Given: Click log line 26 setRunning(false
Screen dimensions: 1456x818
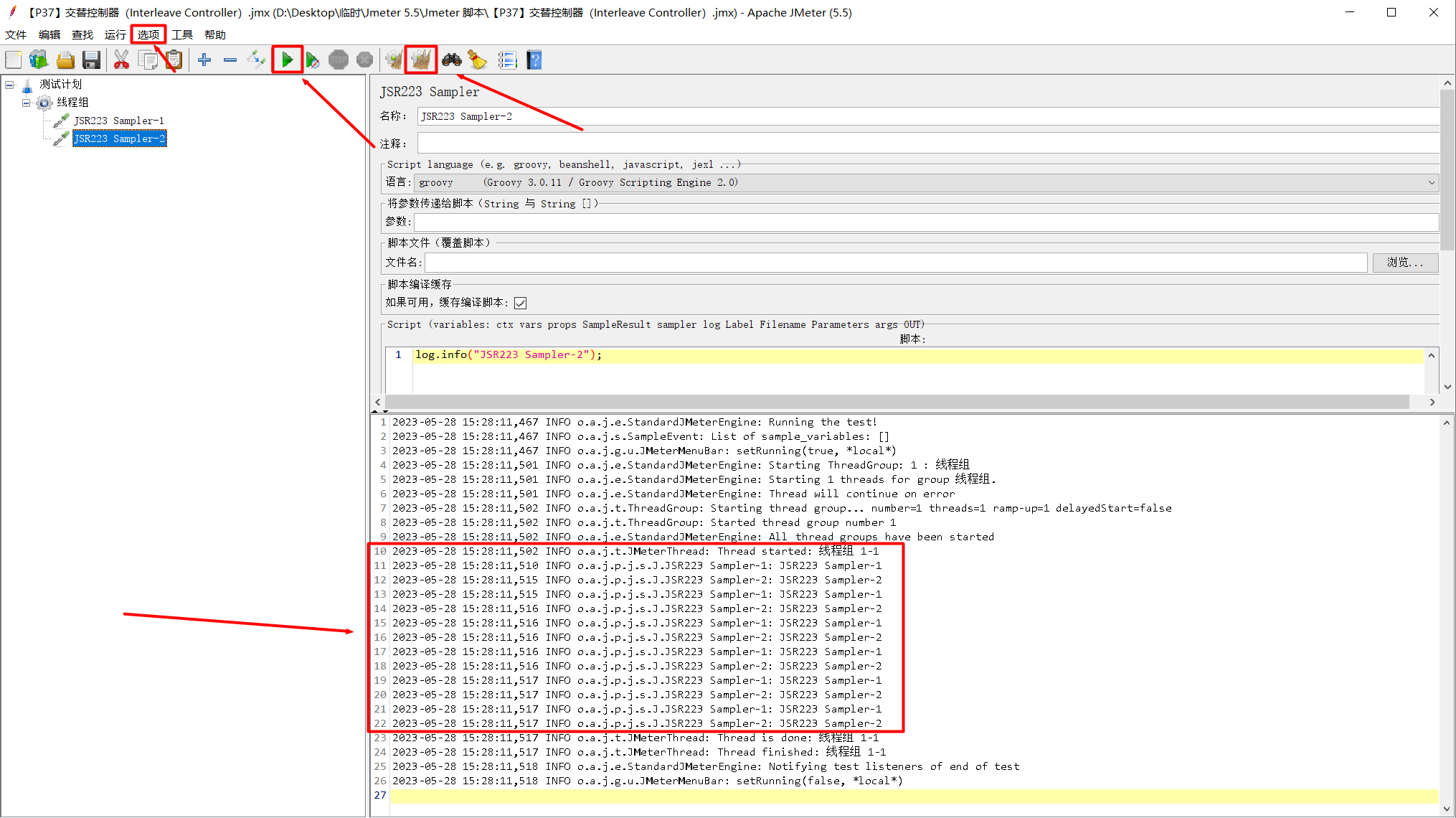Looking at the screenshot, I should [648, 781].
